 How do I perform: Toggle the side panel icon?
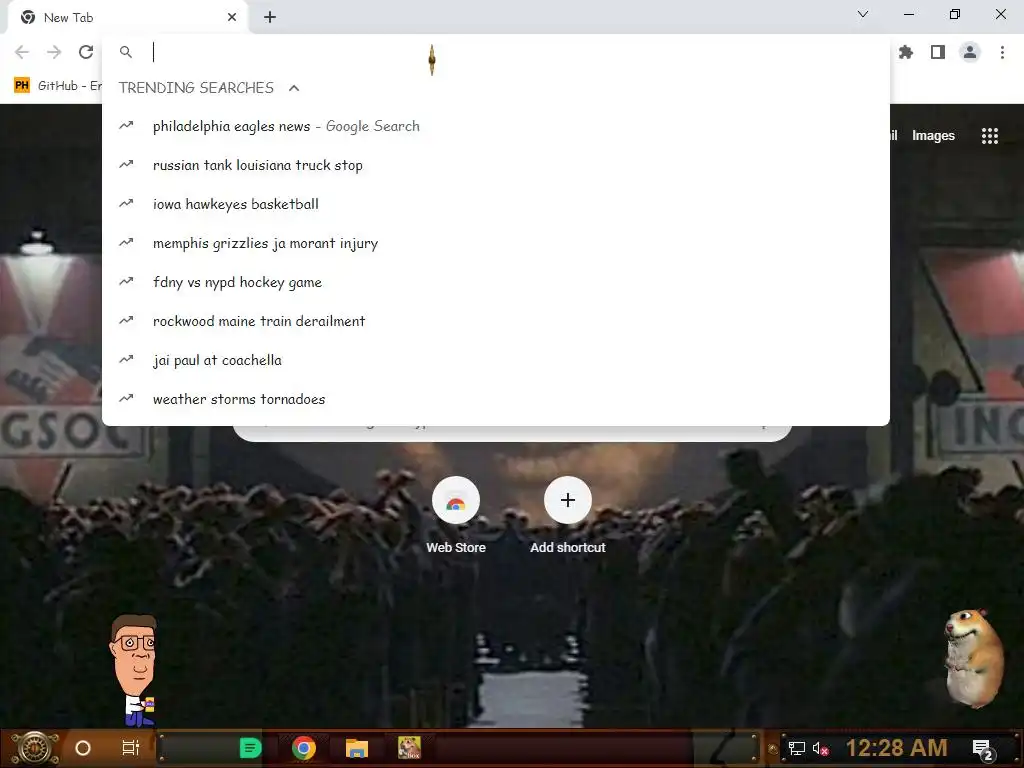point(938,52)
